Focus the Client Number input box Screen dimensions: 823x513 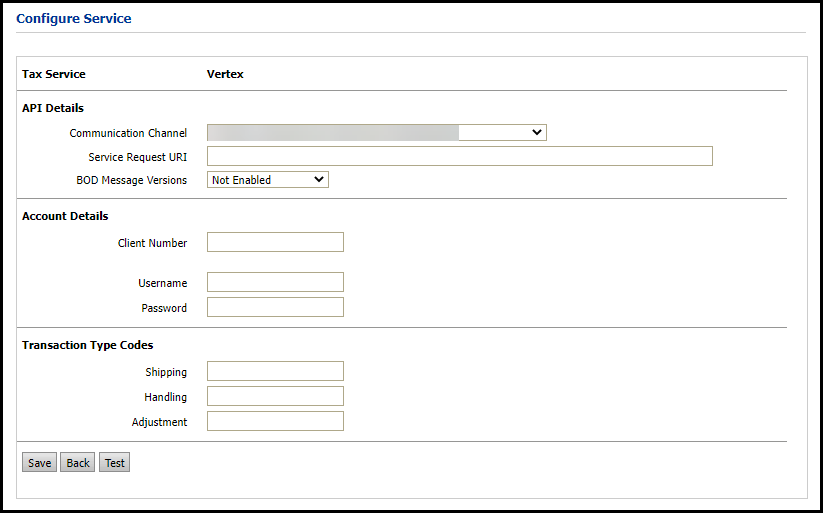coord(275,242)
